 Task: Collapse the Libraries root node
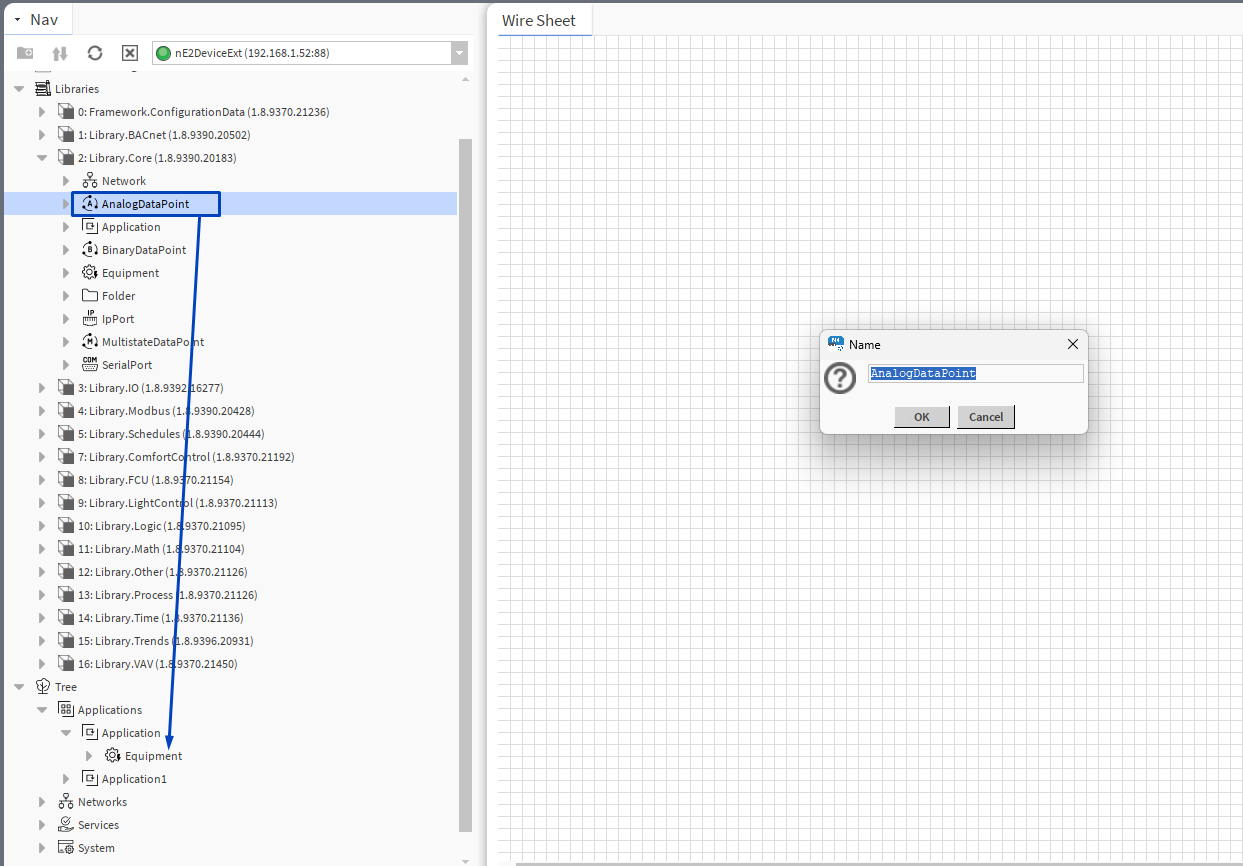[19, 89]
